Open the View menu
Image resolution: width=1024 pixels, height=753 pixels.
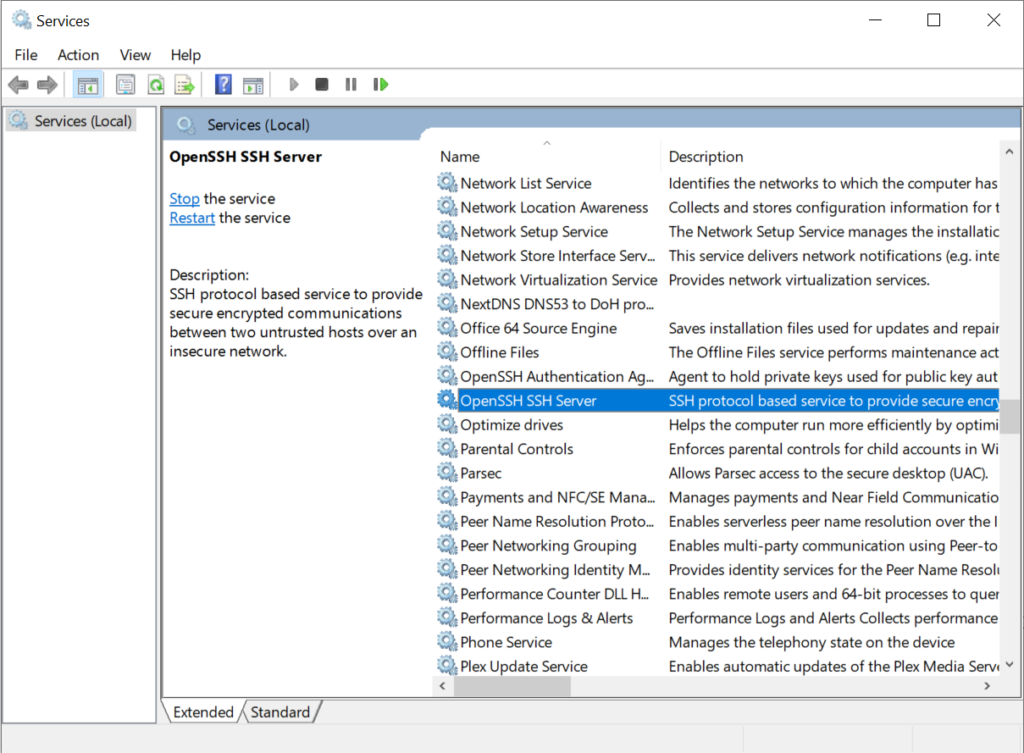(x=135, y=55)
